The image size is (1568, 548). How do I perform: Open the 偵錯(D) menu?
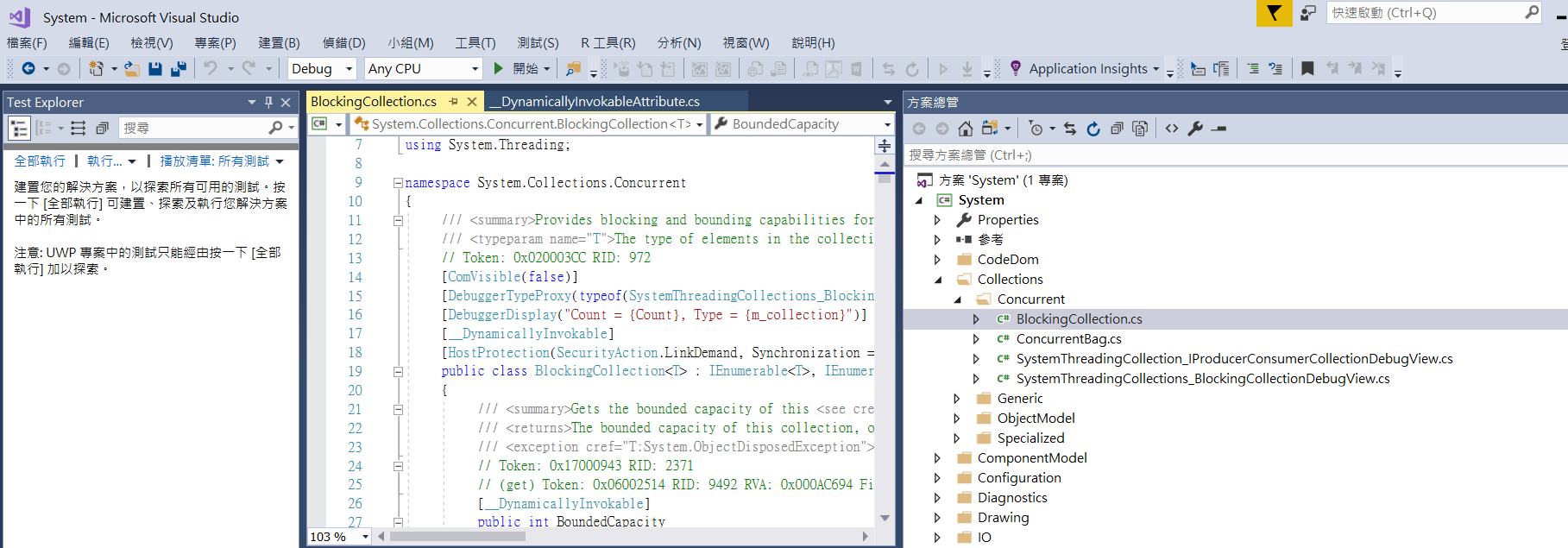343,43
